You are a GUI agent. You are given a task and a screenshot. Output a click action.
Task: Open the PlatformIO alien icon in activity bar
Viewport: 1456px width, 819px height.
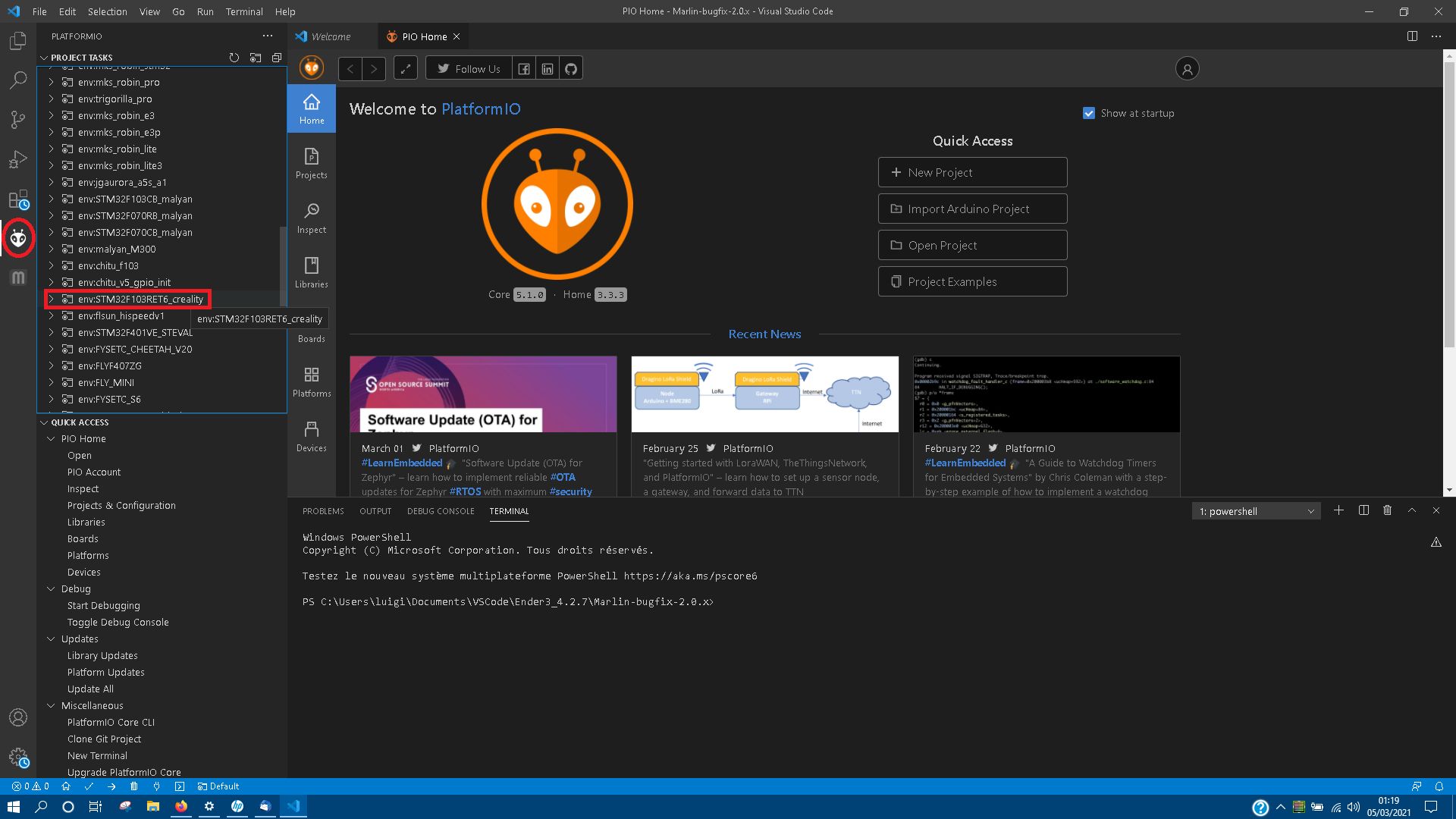[x=18, y=238]
